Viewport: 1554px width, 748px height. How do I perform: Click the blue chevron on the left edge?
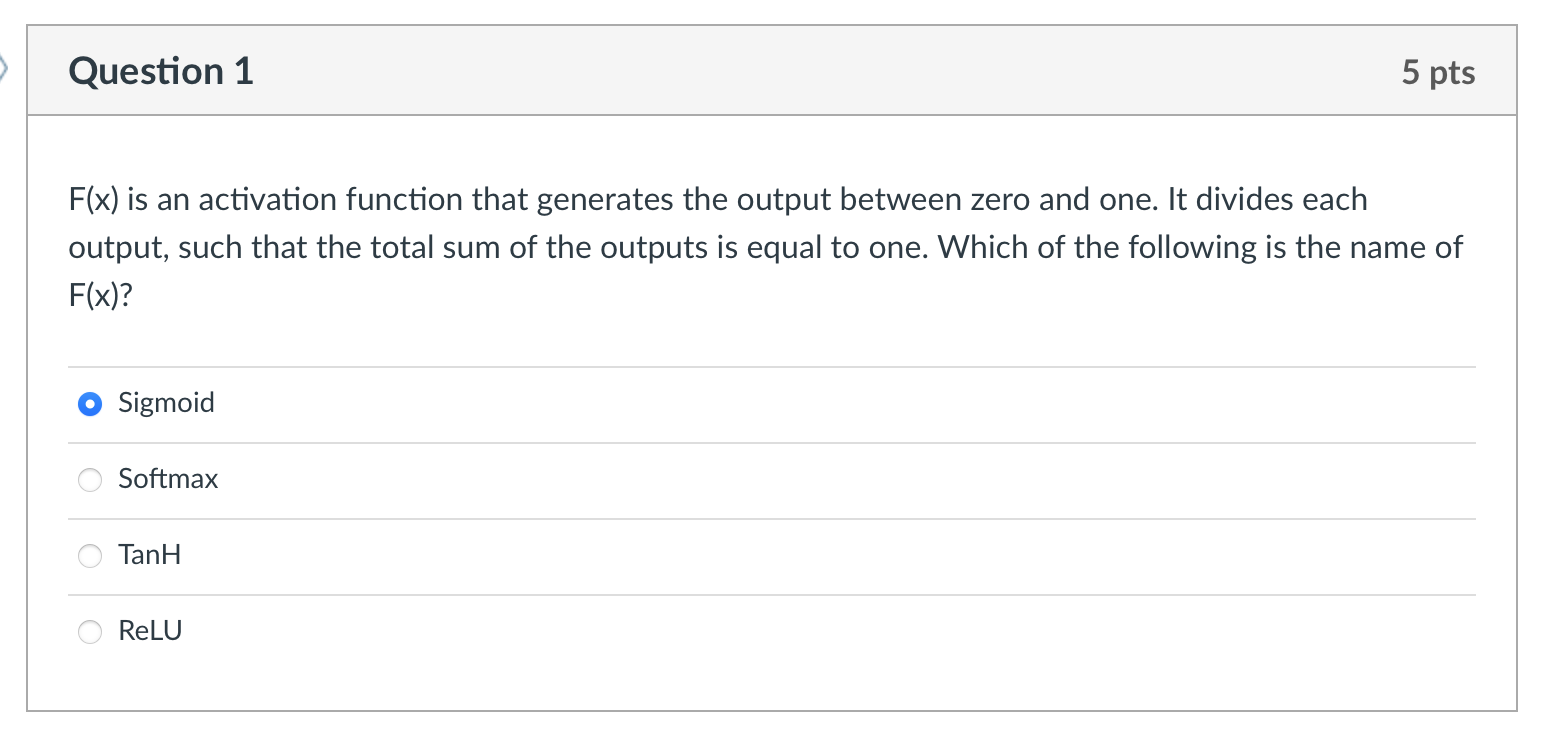[x=5, y=65]
